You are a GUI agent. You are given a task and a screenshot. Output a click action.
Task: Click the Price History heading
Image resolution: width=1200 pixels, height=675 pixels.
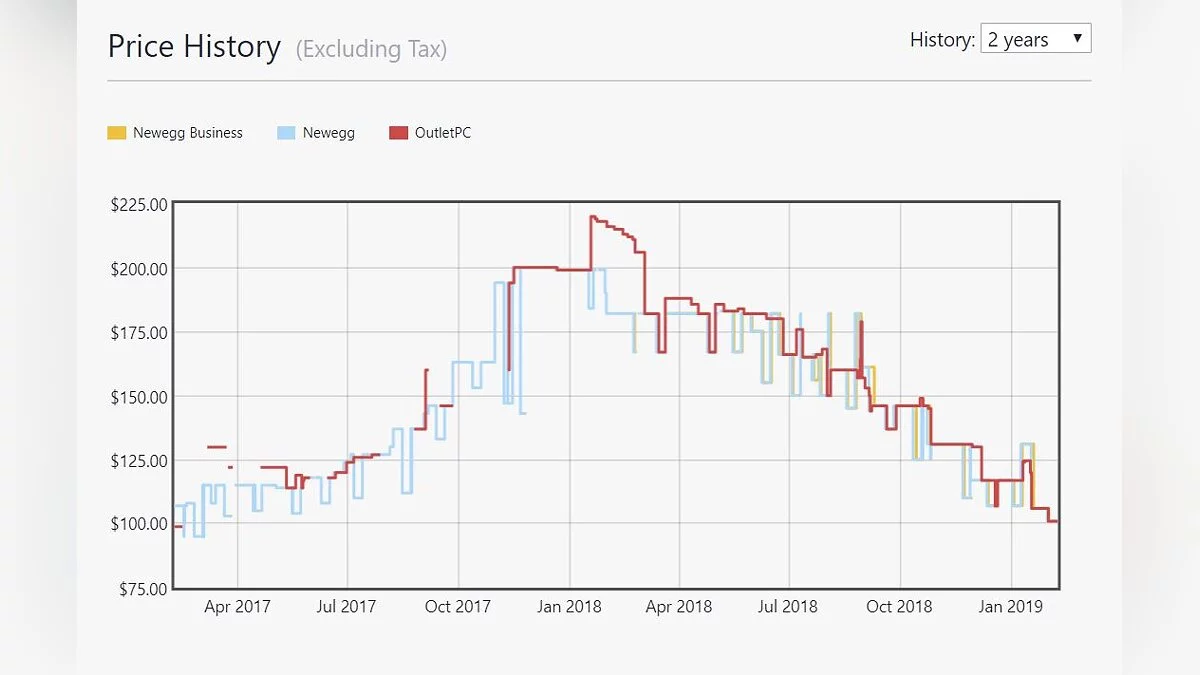click(x=194, y=47)
